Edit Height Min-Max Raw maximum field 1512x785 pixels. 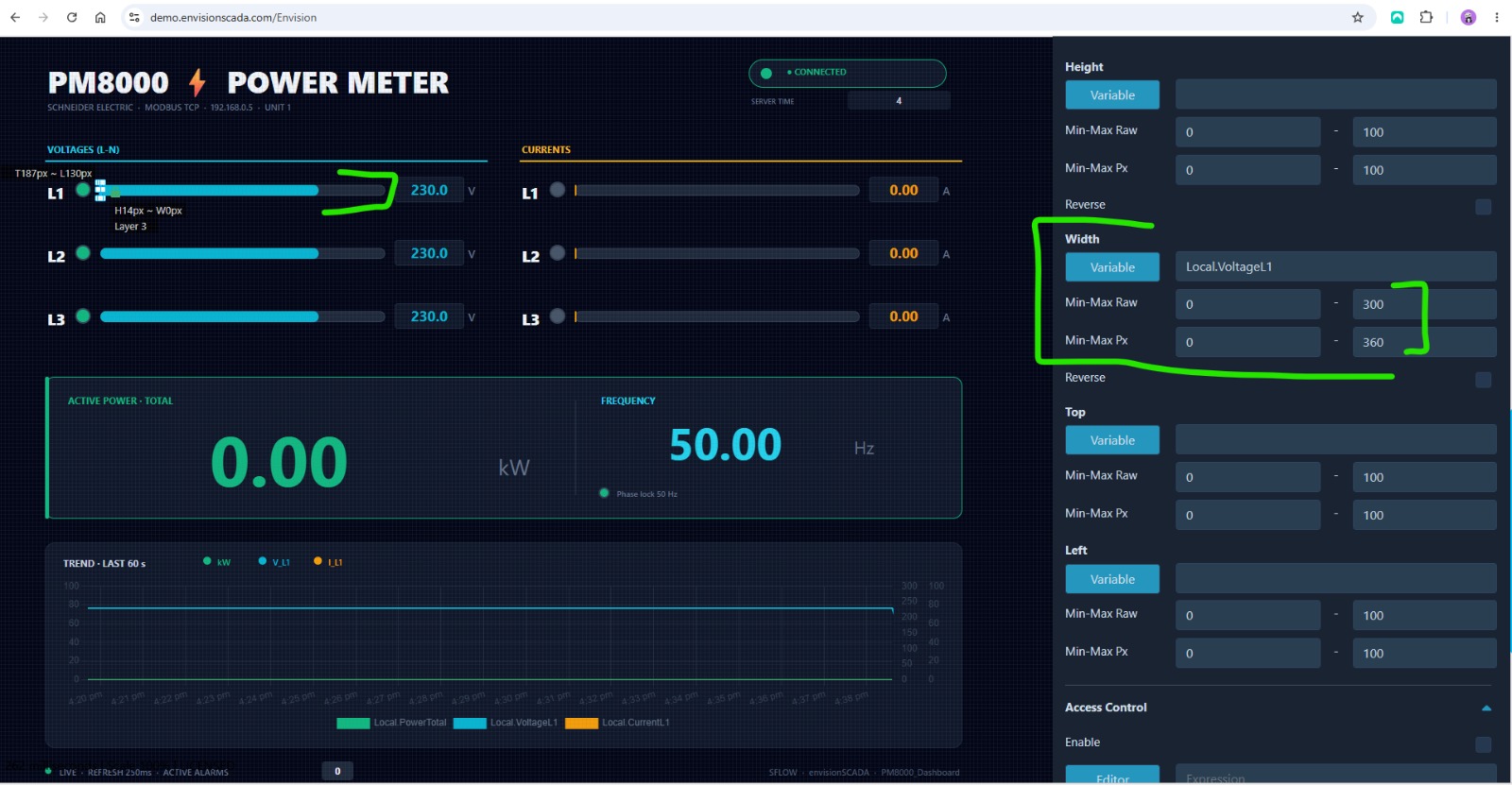[1424, 132]
